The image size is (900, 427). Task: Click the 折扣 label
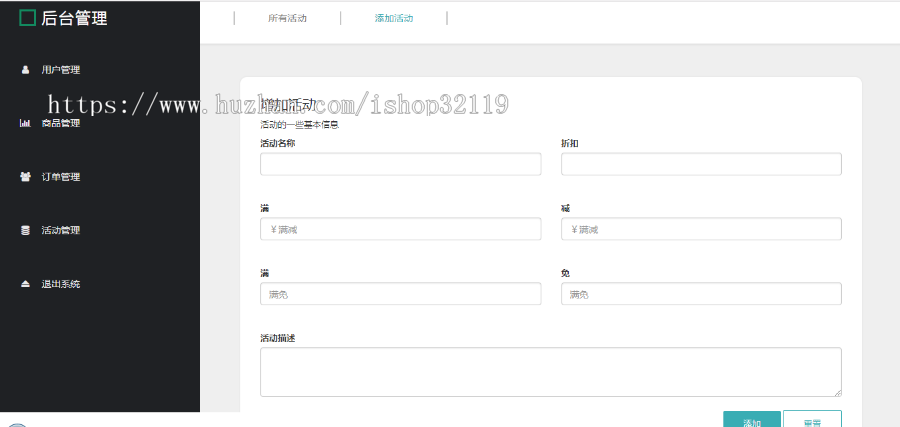coord(569,143)
